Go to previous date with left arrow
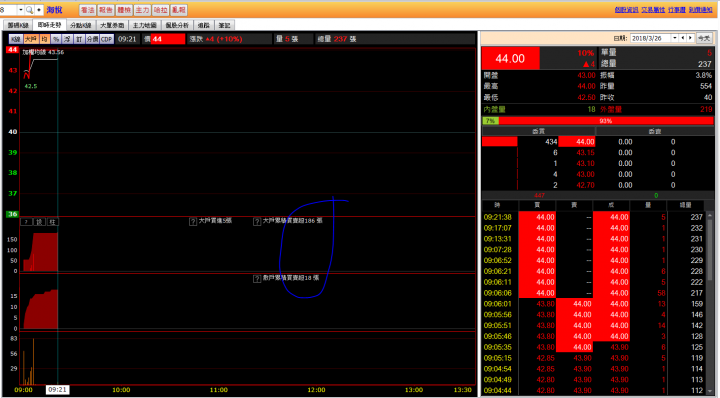 (683, 38)
